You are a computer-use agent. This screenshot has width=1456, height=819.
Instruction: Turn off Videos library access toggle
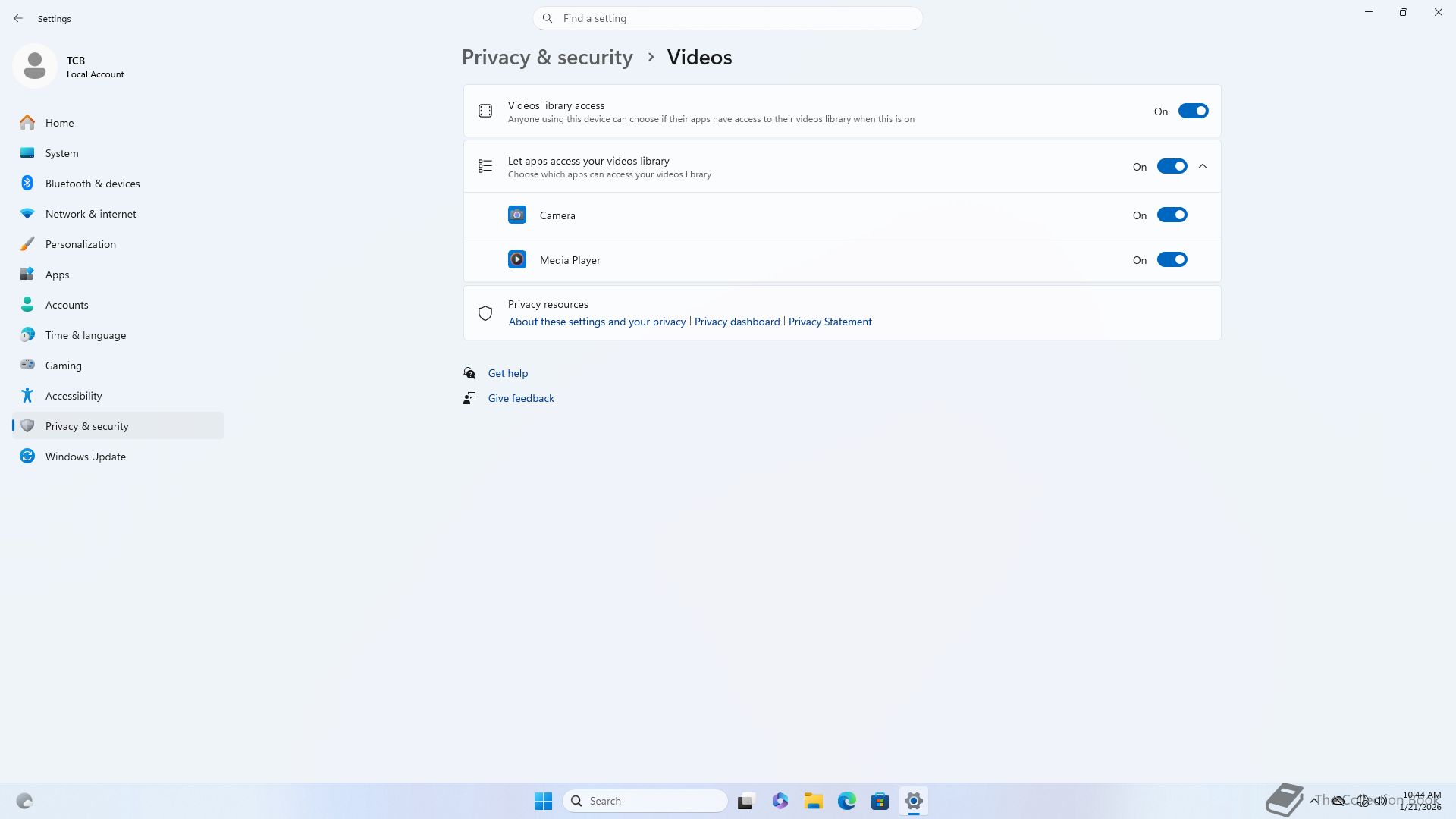tap(1193, 111)
